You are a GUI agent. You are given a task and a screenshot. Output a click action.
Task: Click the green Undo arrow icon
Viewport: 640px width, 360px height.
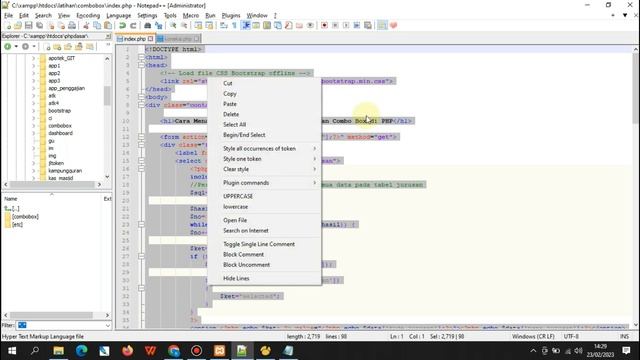(x=122, y=25)
